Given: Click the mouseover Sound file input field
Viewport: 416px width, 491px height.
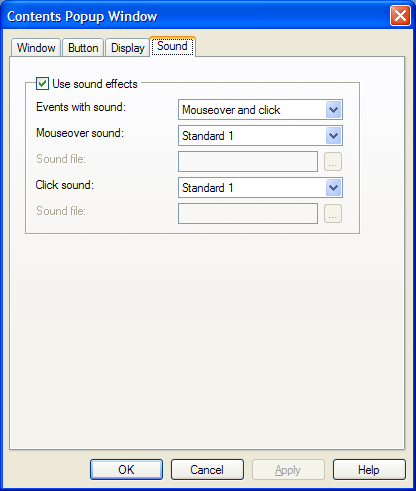Looking at the screenshot, I should [x=248, y=162].
